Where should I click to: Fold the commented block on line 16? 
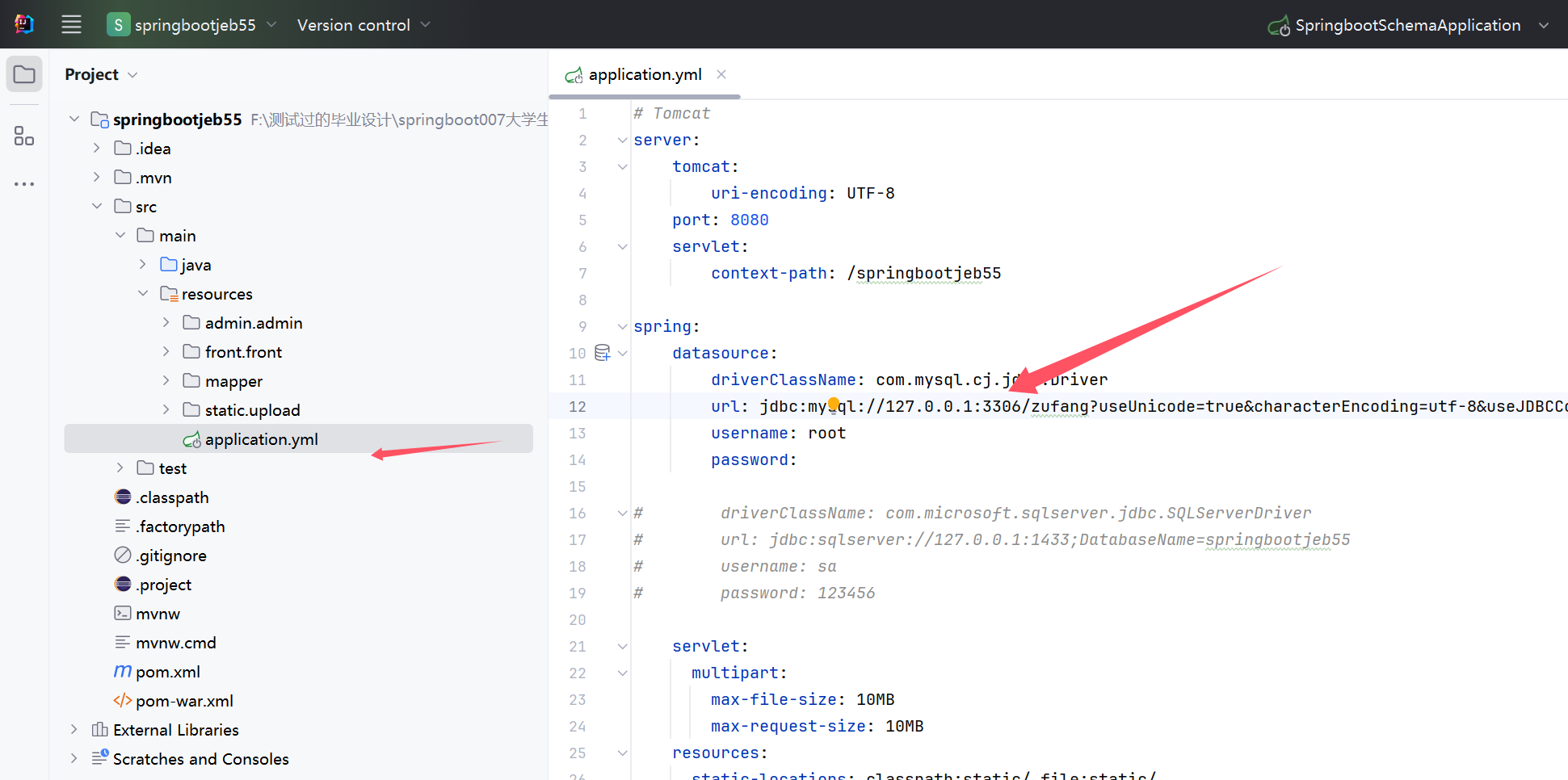coord(622,513)
